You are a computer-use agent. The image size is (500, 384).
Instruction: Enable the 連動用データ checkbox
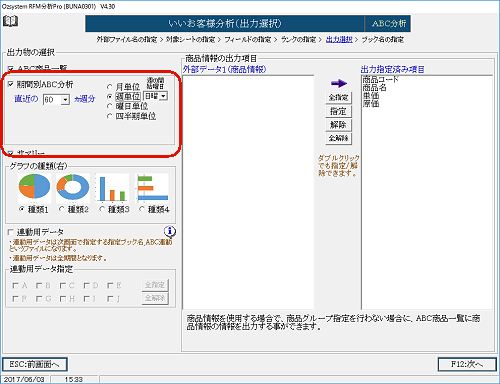coord(11,232)
